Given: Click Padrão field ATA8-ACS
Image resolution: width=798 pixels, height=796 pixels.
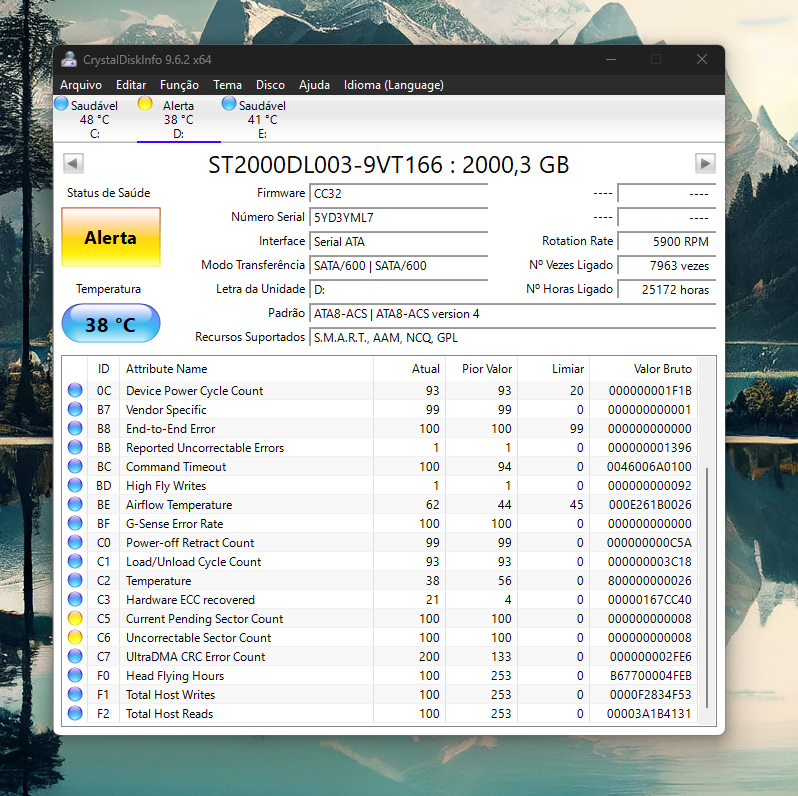Looking at the screenshot, I should (x=512, y=314).
